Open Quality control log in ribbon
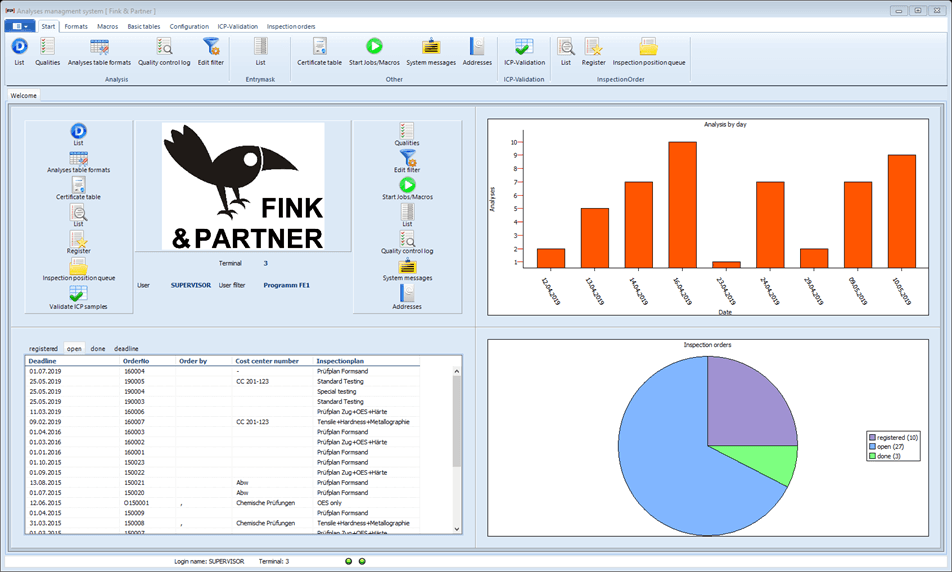Viewport: 952px width, 572px height. (164, 52)
